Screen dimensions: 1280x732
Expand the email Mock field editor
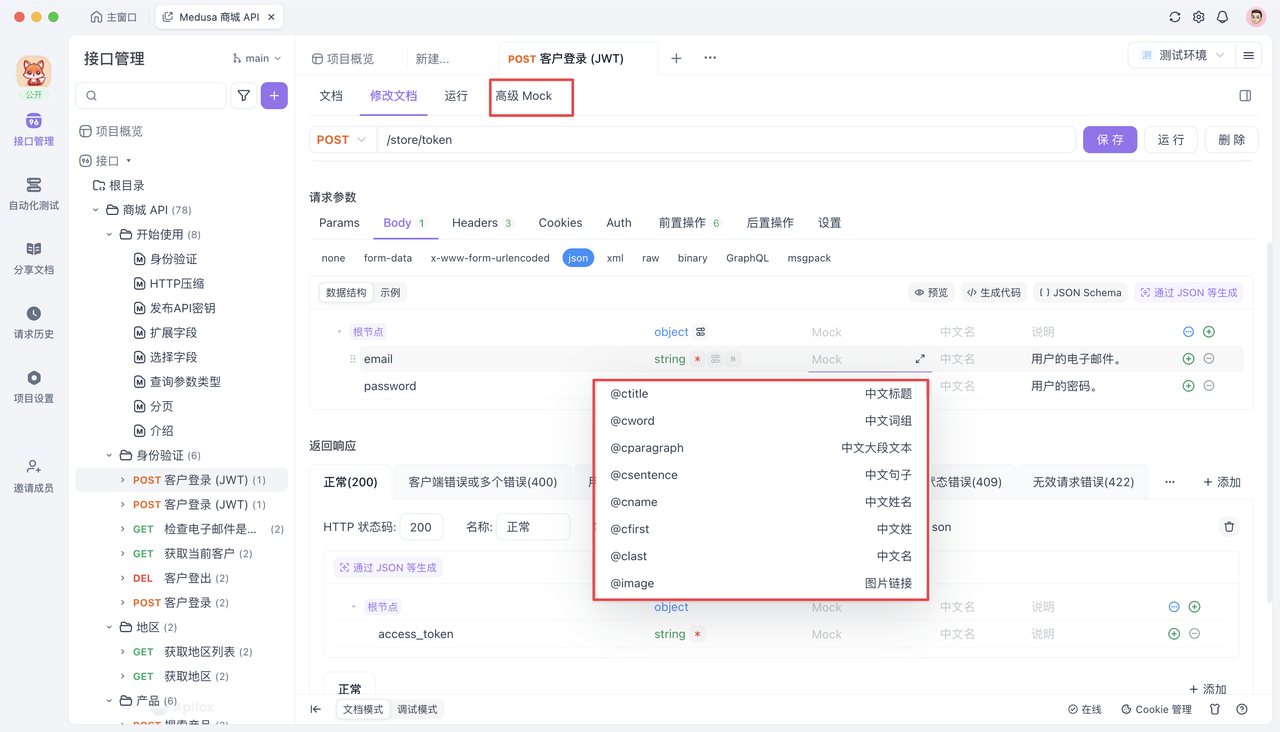coord(920,359)
